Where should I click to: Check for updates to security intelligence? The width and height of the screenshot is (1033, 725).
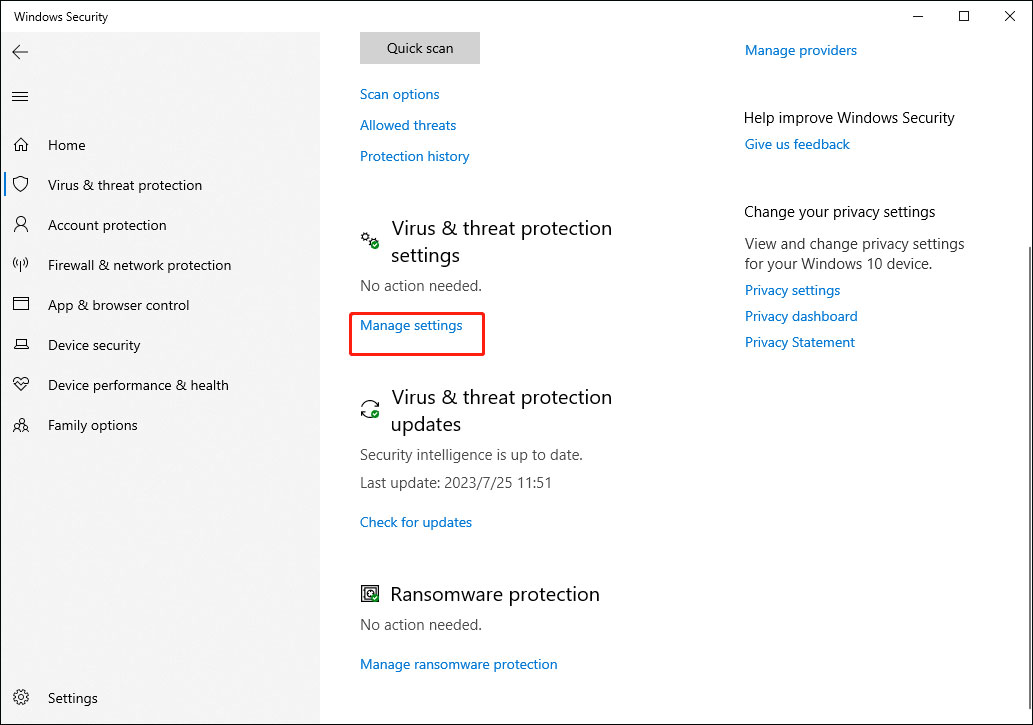click(x=415, y=522)
